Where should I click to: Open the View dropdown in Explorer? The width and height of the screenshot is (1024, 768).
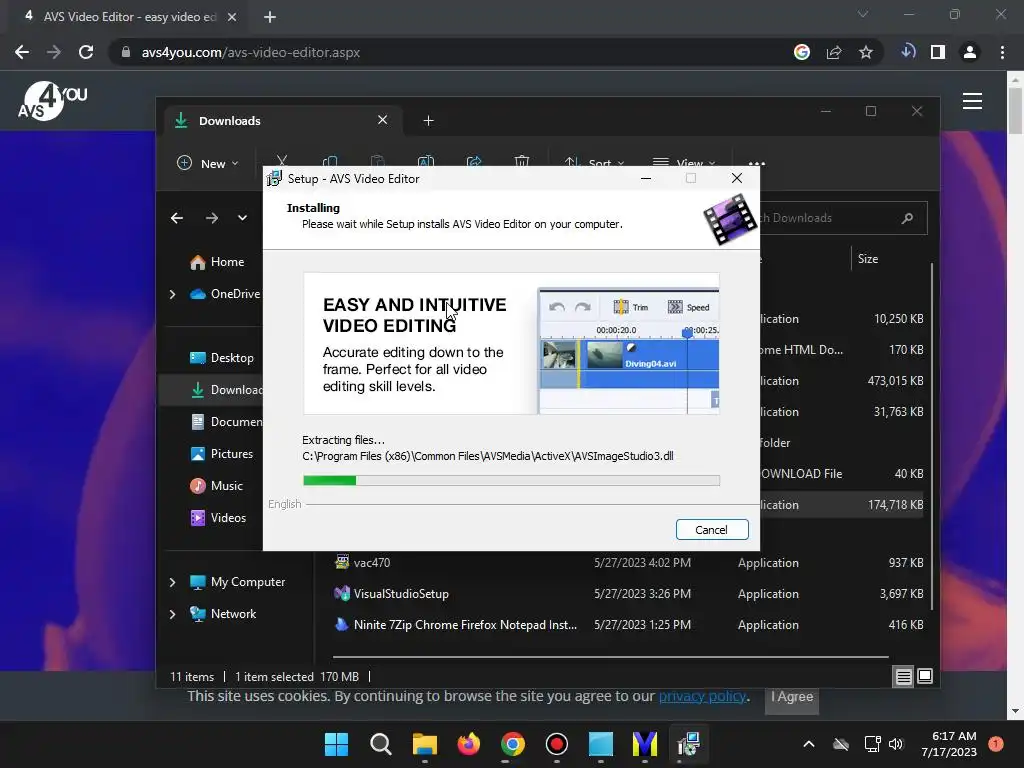click(x=684, y=163)
